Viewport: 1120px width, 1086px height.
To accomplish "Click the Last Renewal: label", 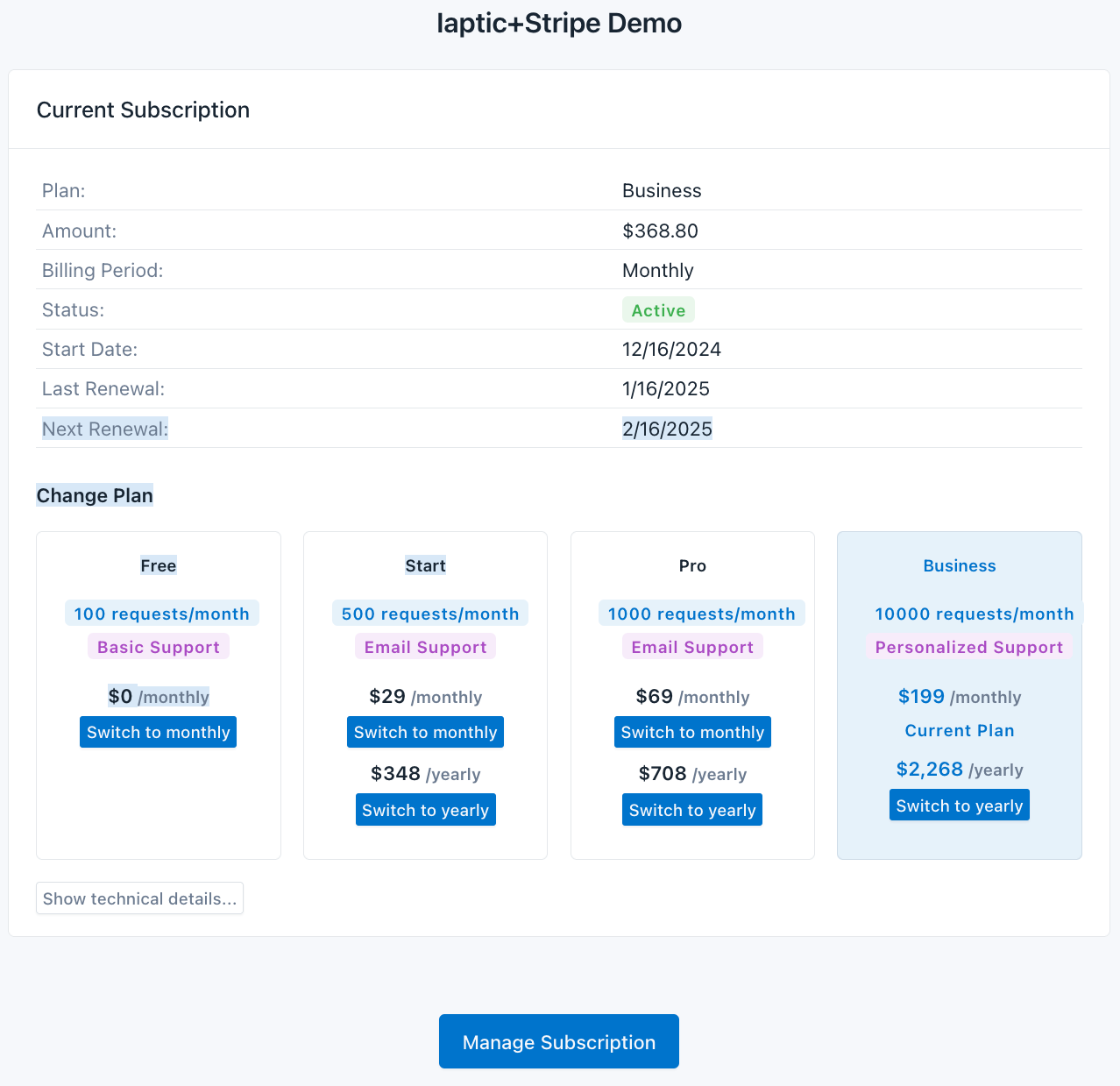I will [x=103, y=389].
